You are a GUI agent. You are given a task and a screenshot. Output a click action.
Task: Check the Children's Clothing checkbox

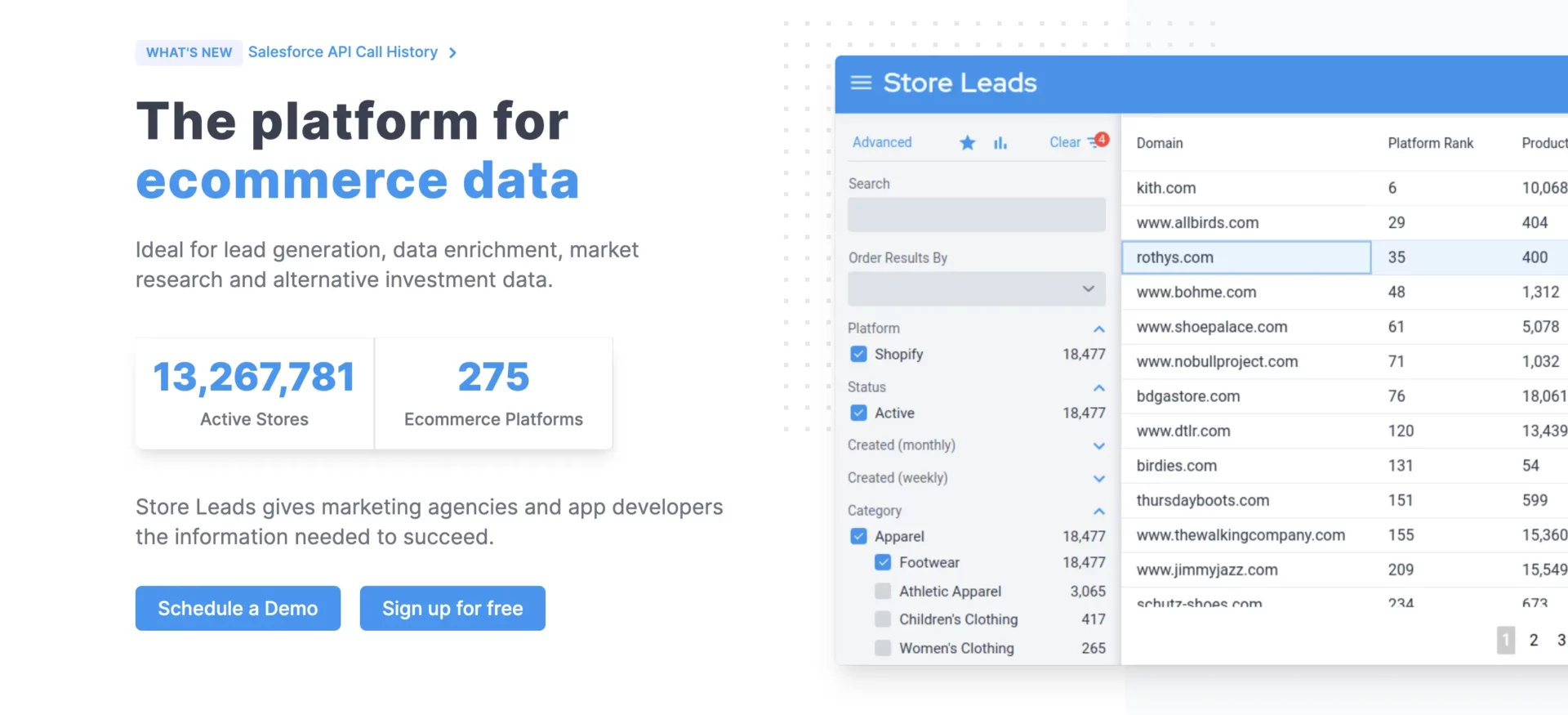coord(883,619)
